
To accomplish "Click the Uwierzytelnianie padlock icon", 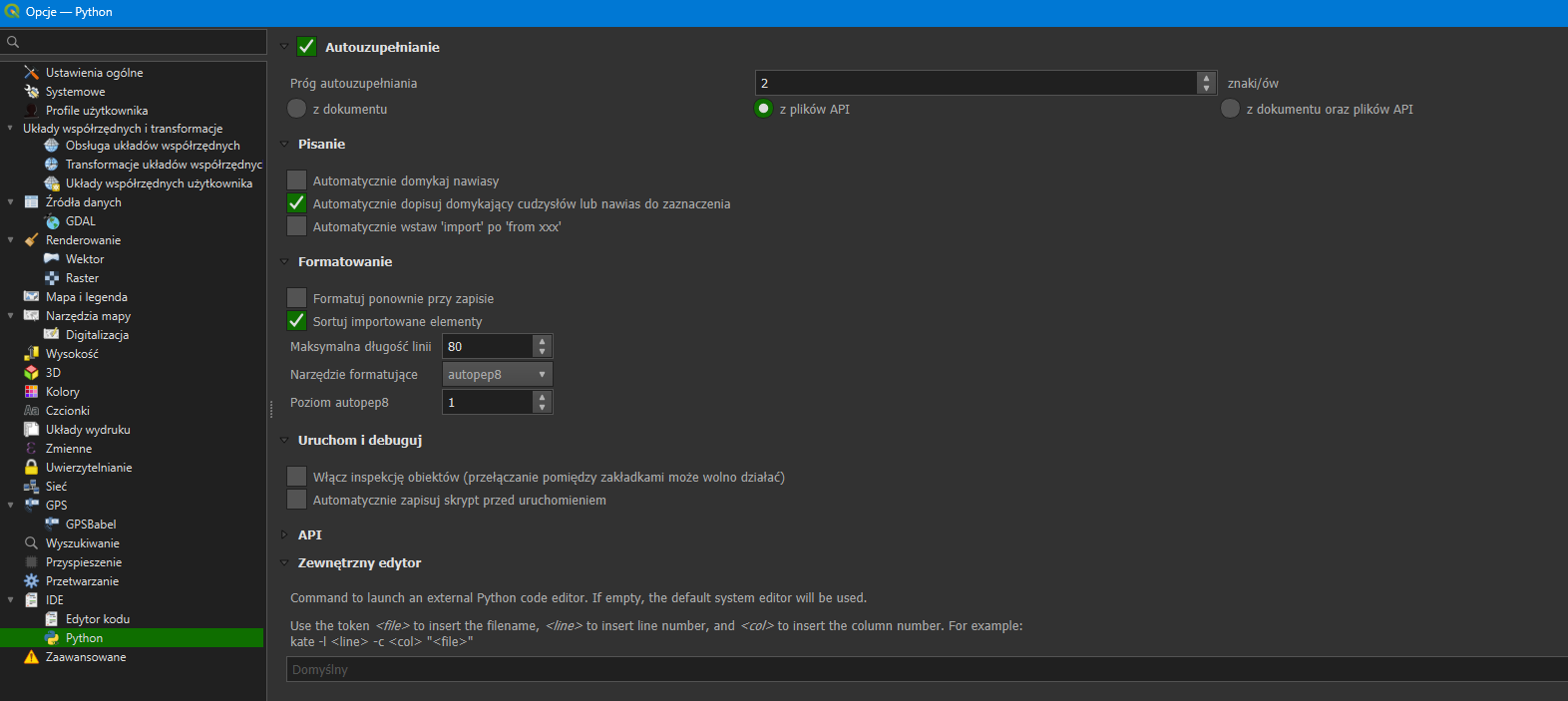I will click(x=32, y=468).
